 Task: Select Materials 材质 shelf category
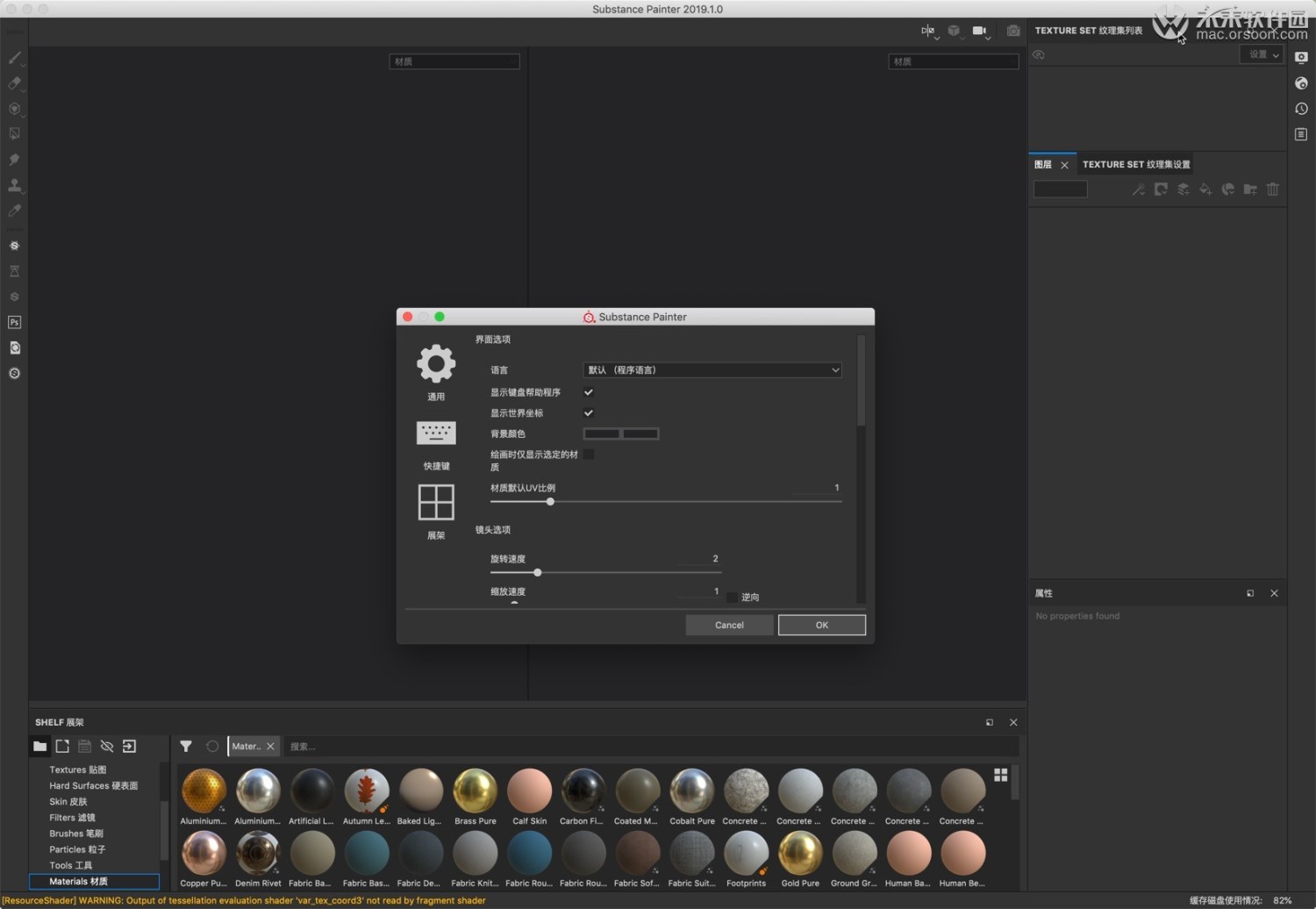[x=95, y=881]
